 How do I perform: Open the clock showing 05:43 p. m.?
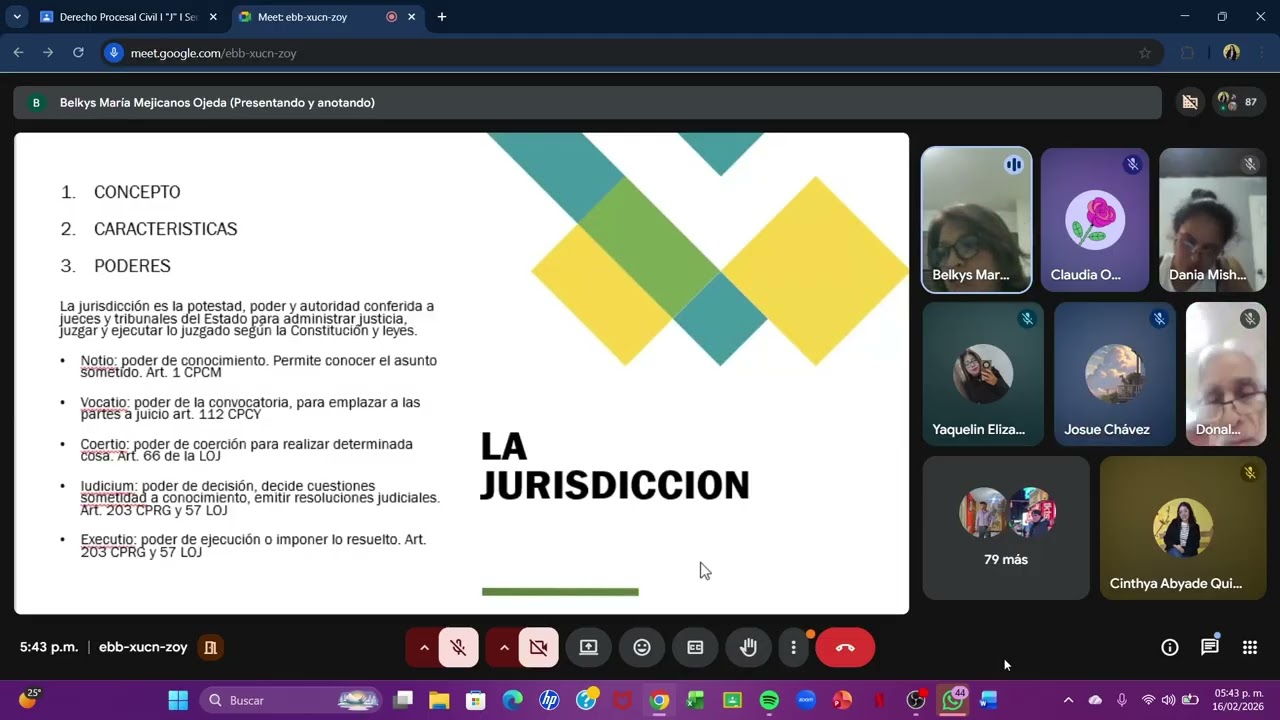point(1238,700)
